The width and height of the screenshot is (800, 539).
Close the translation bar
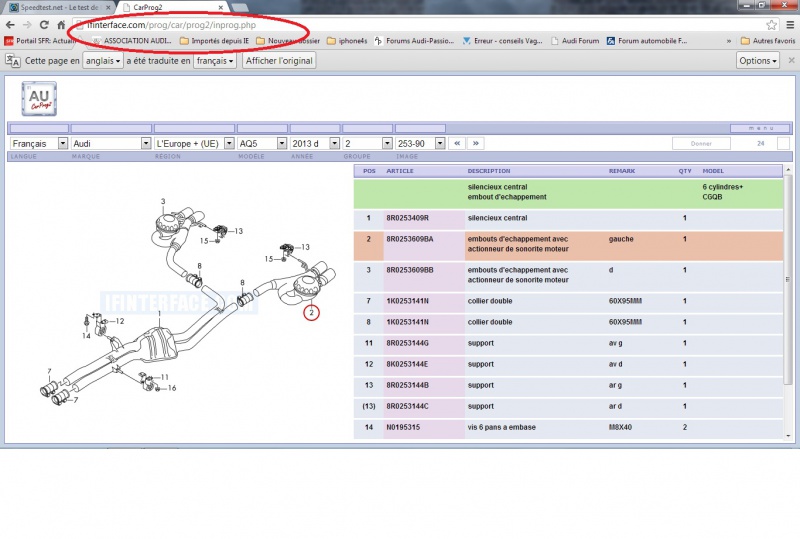tap(789, 61)
